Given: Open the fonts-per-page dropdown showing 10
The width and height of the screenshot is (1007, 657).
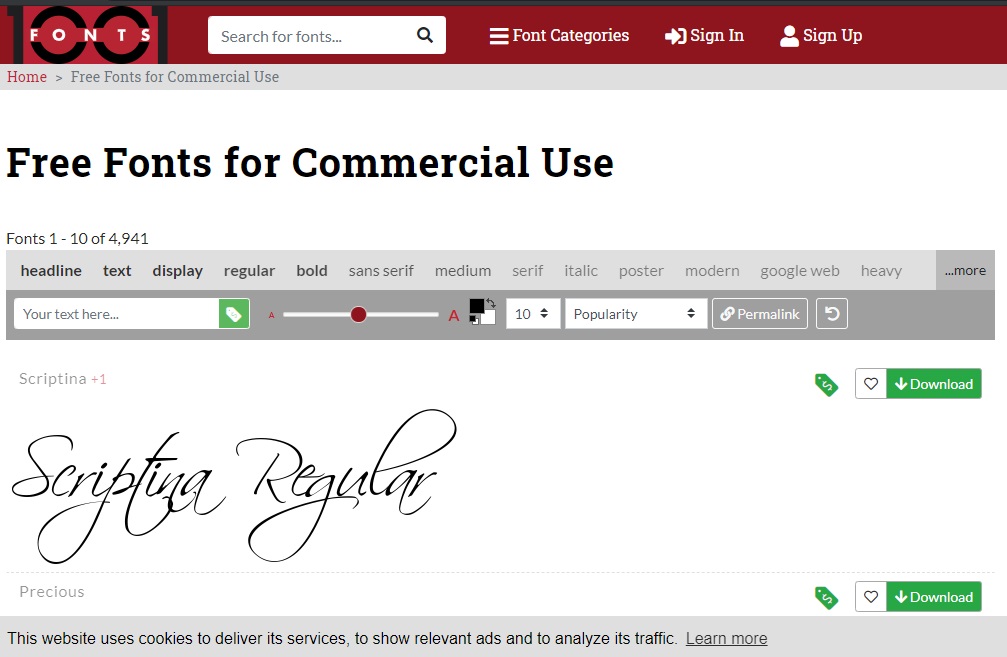Looking at the screenshot, I should pyautogui.click(x=532, y=314).
